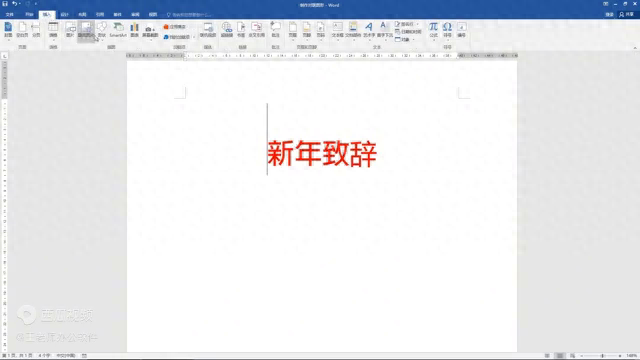The width and height of the screenshot is (640, 360).
Task: Click the Online Pictures icon
Action: coord(86,30)
